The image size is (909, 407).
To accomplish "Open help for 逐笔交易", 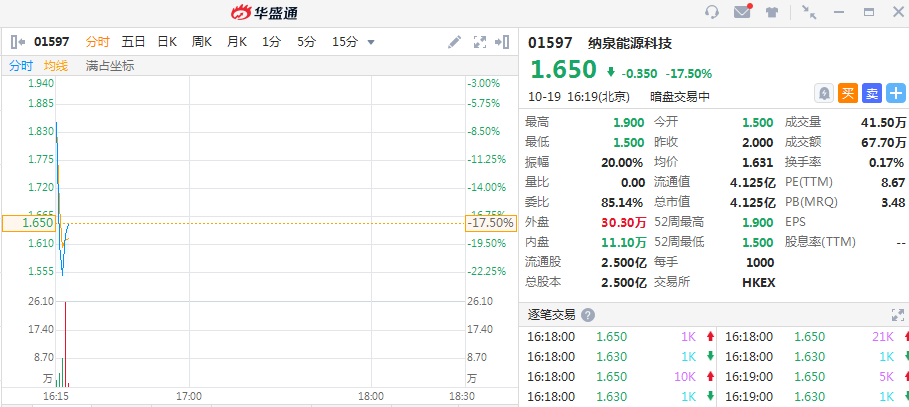I will [x=588, y=315].
